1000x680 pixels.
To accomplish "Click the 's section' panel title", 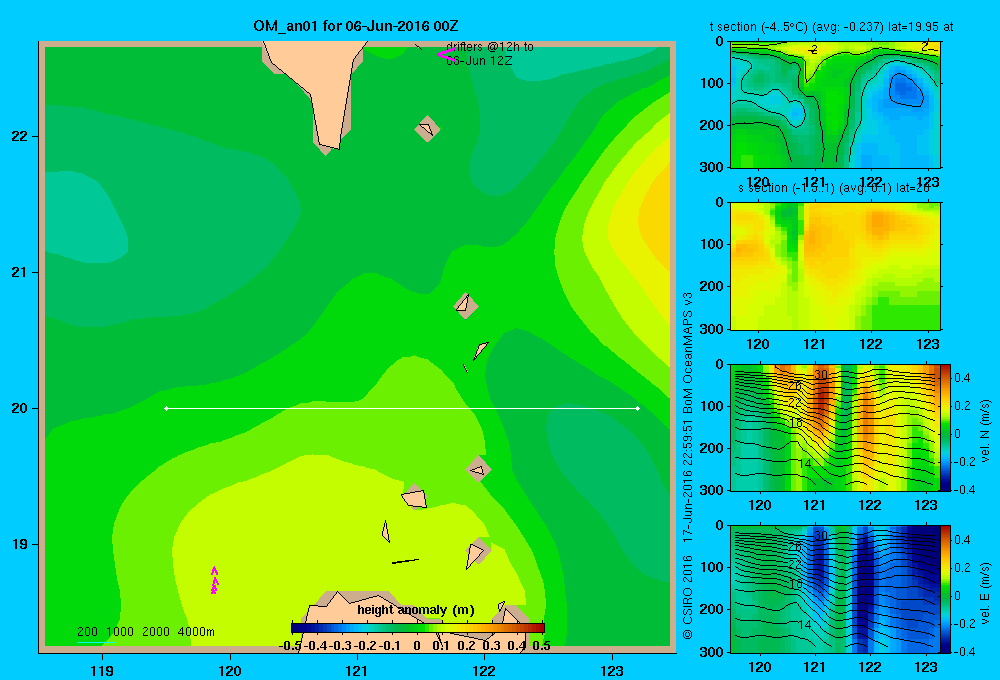I will pos(834,188).
